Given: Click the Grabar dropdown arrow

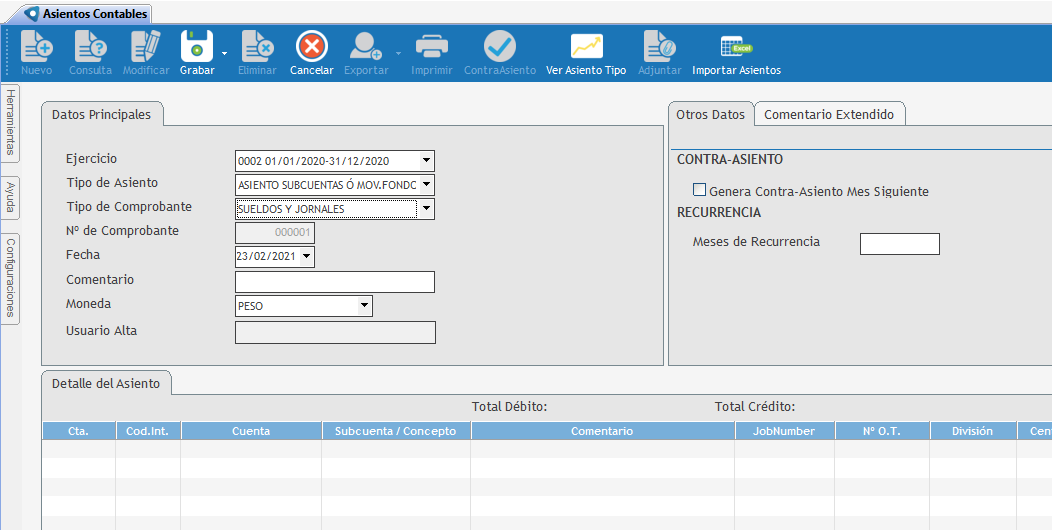Looking at the screenshot, I should [x=224, y=53].
